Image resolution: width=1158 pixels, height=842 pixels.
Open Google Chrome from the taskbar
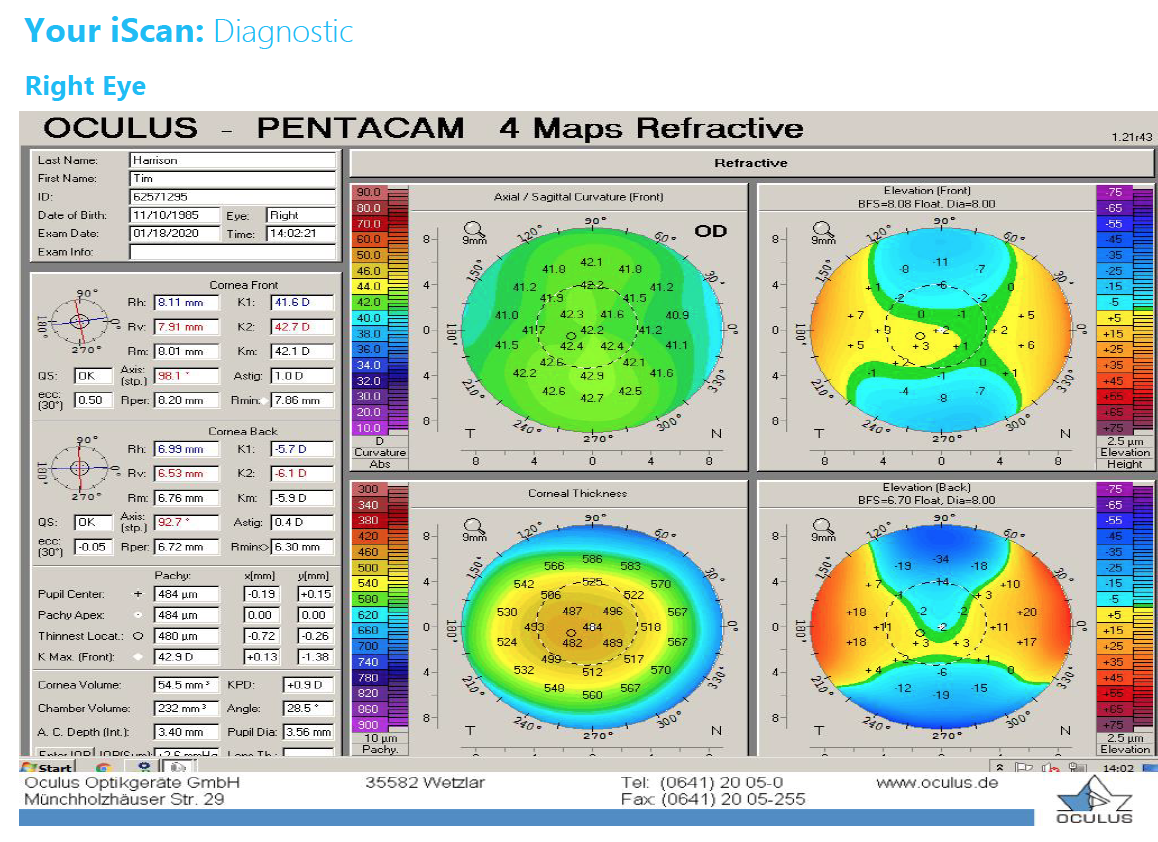click(x=103, y=767)
